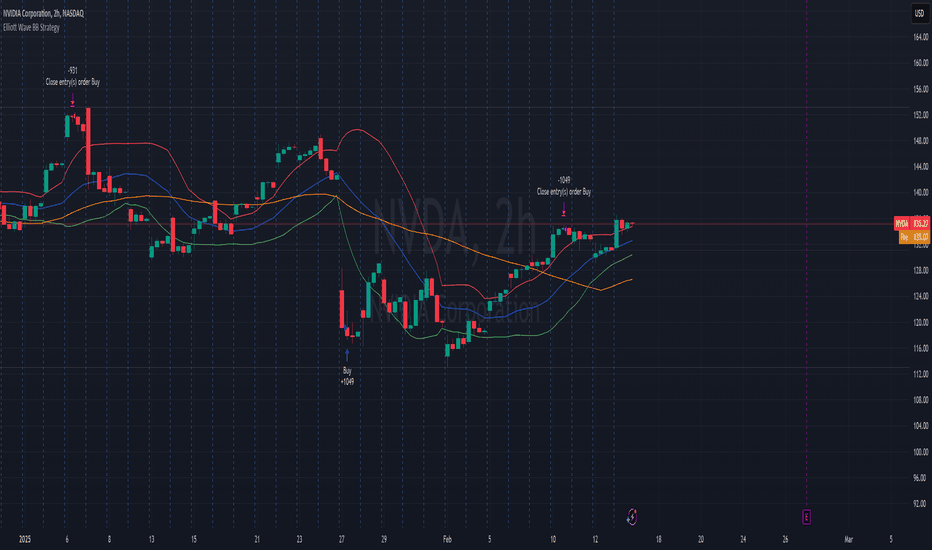
Task: Click date 29 on the time axis
Action: [x=384, y=539]
